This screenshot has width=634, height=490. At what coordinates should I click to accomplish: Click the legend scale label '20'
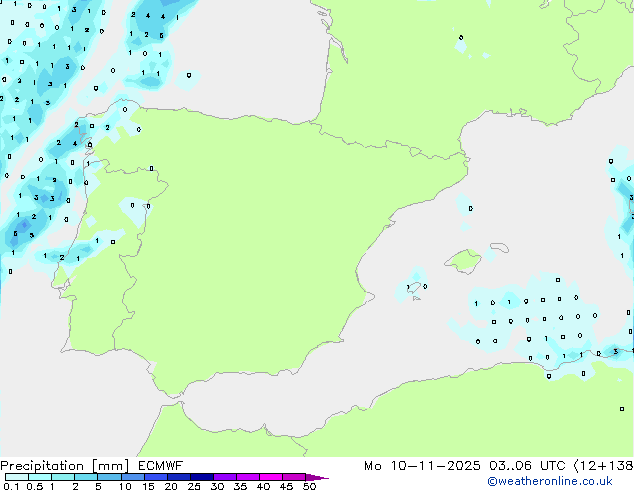171,486
